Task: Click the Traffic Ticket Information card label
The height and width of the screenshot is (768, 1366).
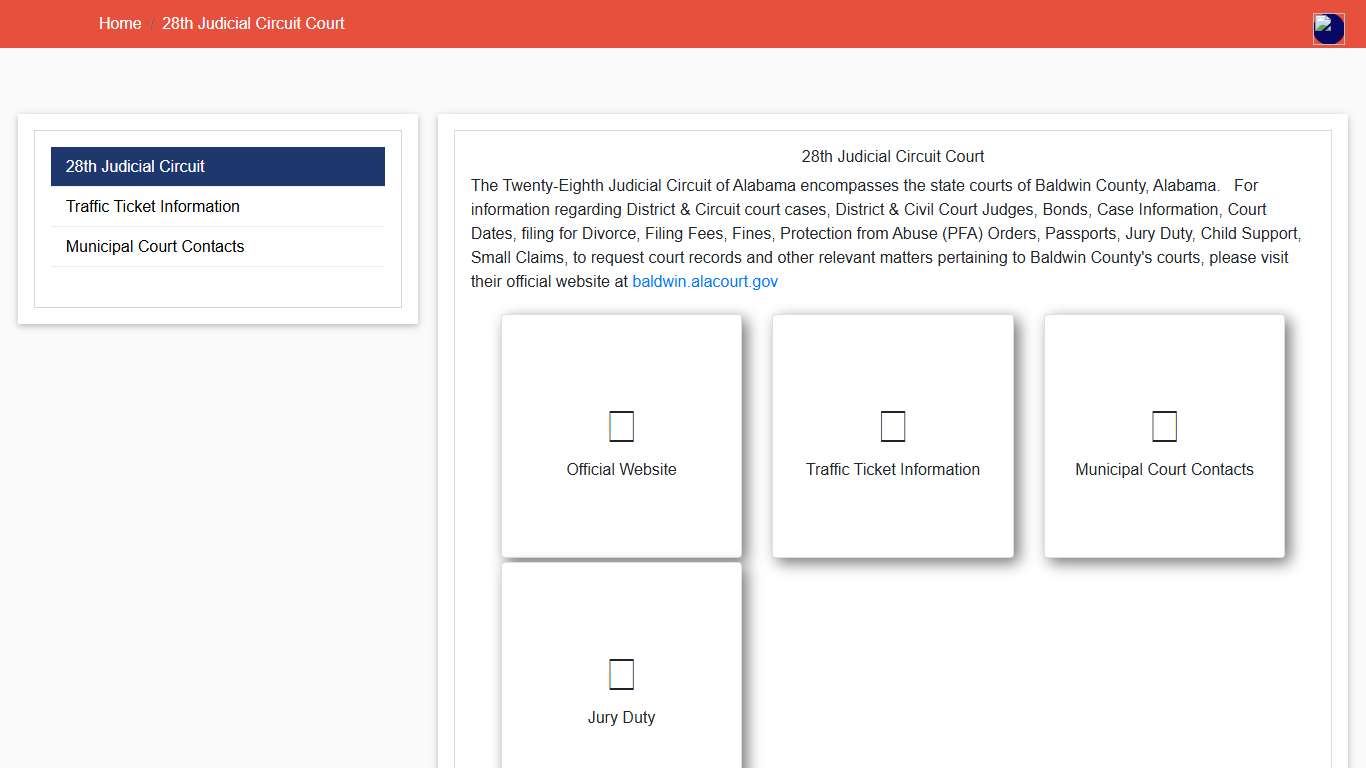Action: click(x=892, y=470)
